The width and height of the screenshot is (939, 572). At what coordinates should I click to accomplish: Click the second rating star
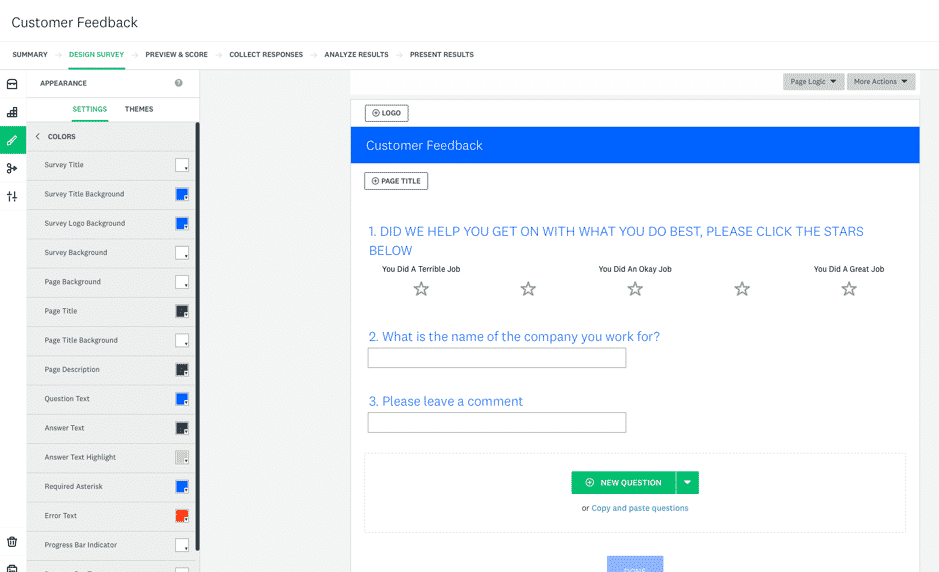pyautogui.click(x=528, y=289)
